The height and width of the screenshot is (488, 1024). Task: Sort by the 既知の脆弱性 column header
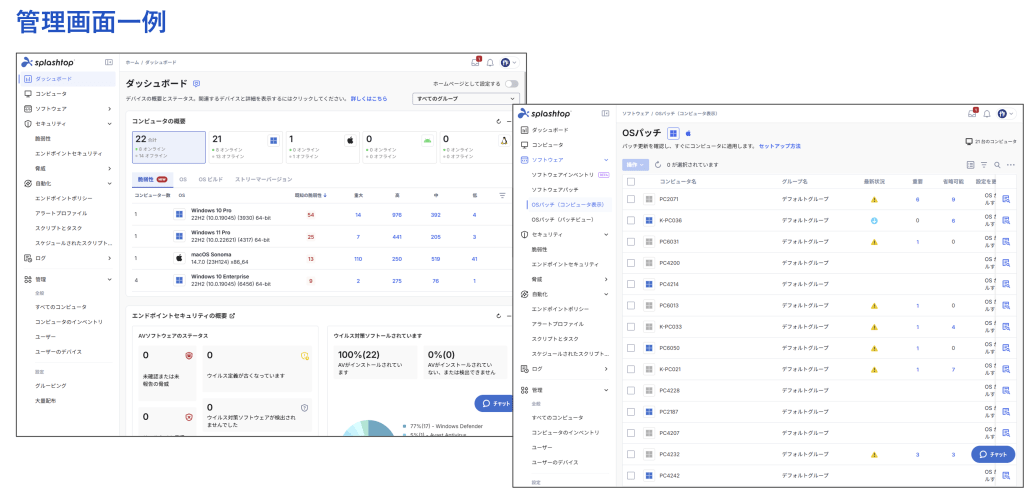(311, 195)
